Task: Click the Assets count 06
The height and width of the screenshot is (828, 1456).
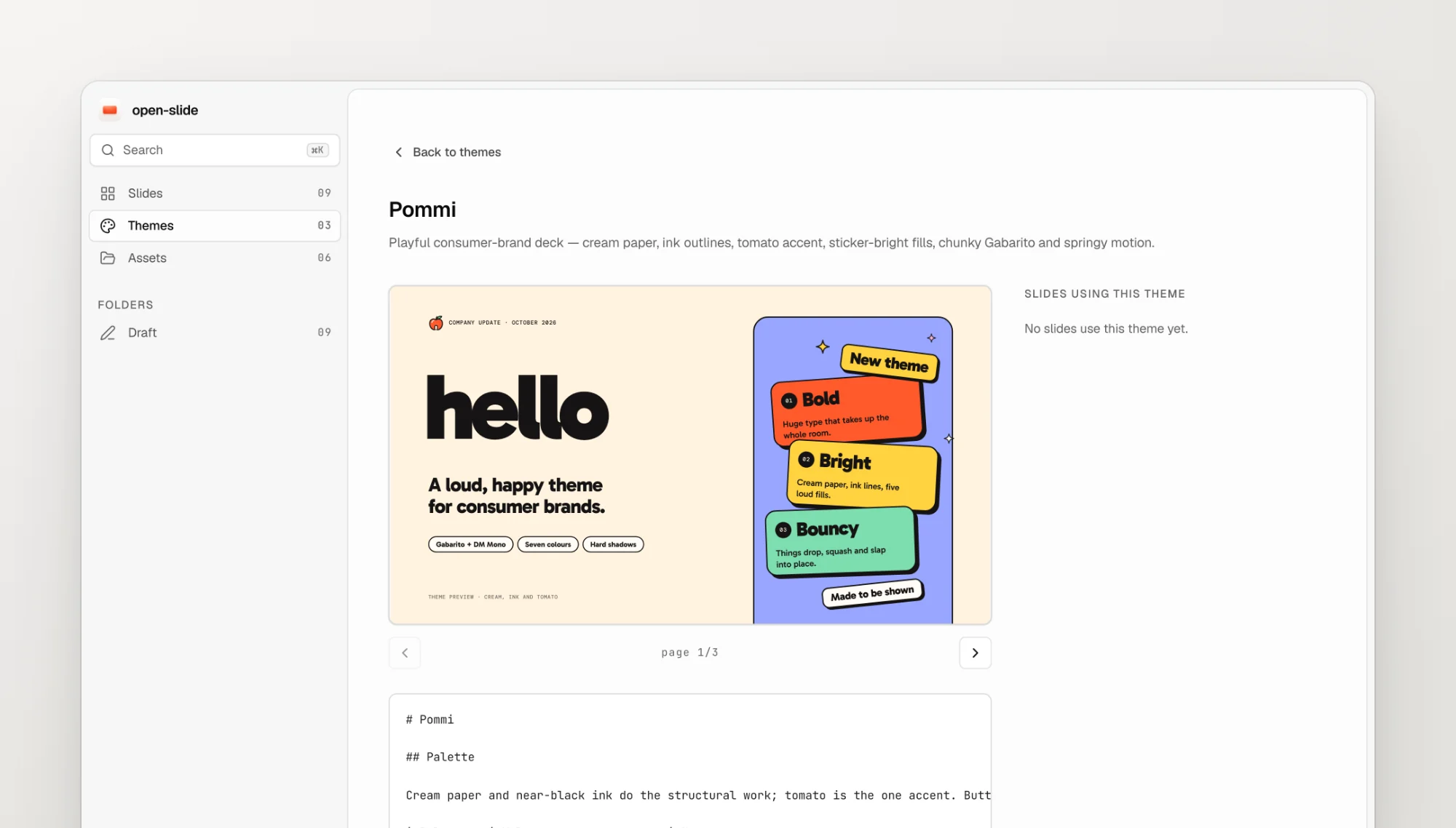Action: click(x=324, y=258)
